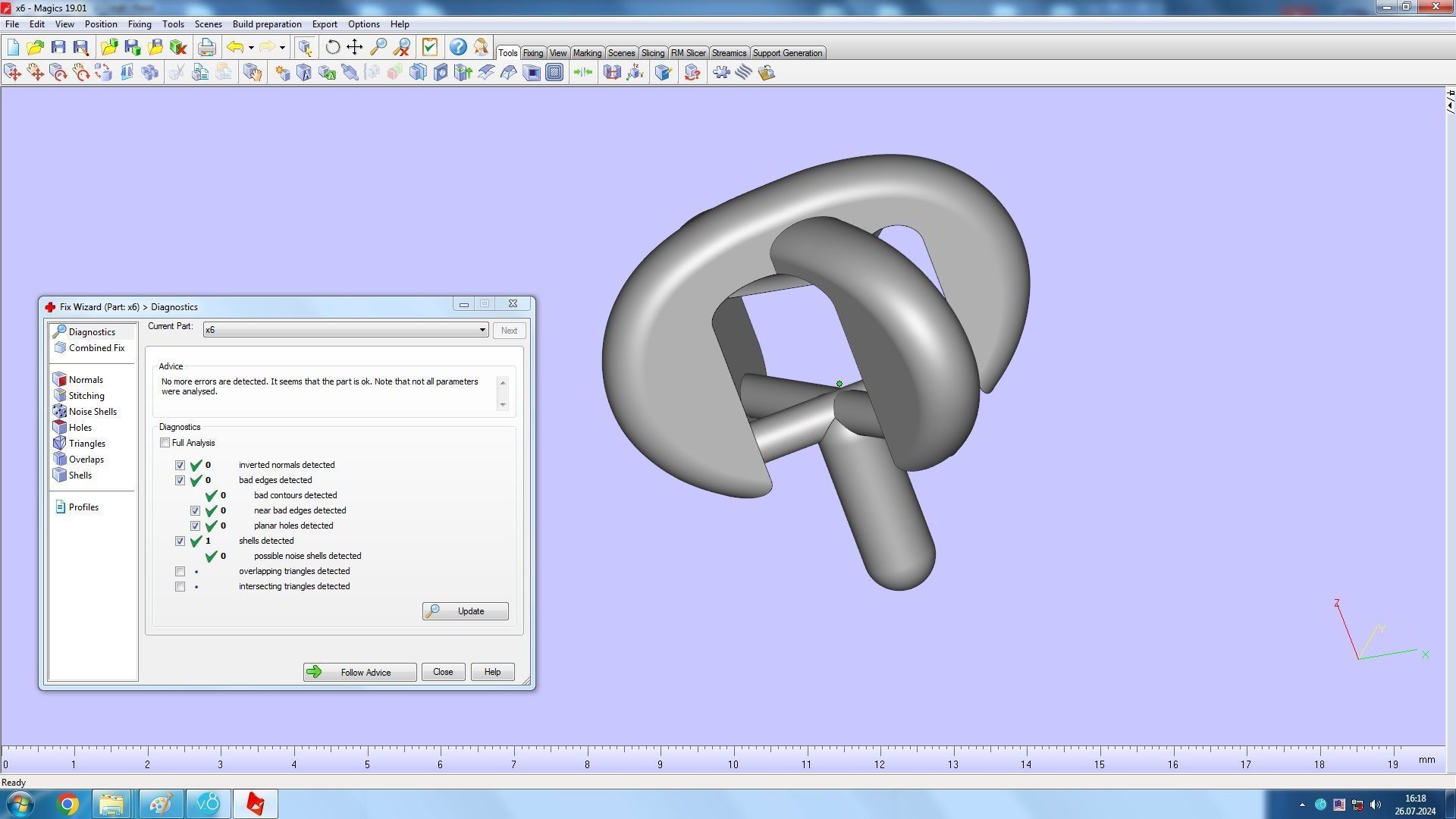Click the Zoom magnifier toolbar icon
Viewport: 1456px width, 819px height.
pos(378,48)
